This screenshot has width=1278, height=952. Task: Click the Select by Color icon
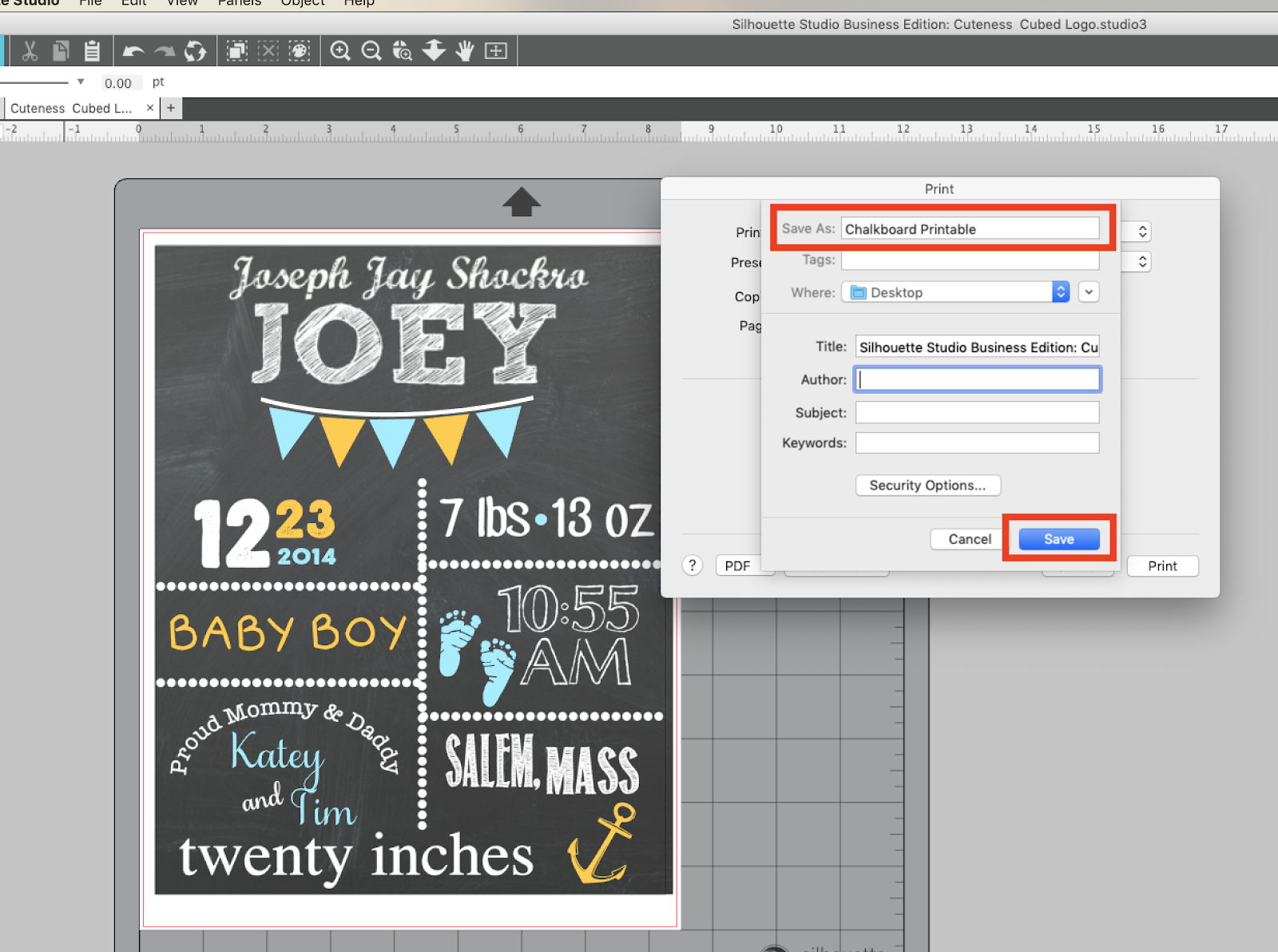click(300, 51)
